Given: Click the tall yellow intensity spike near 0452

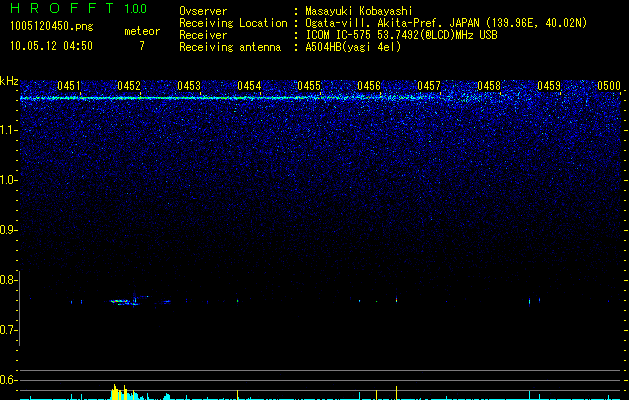Looking at the screenshot, I should pos(114,392).
